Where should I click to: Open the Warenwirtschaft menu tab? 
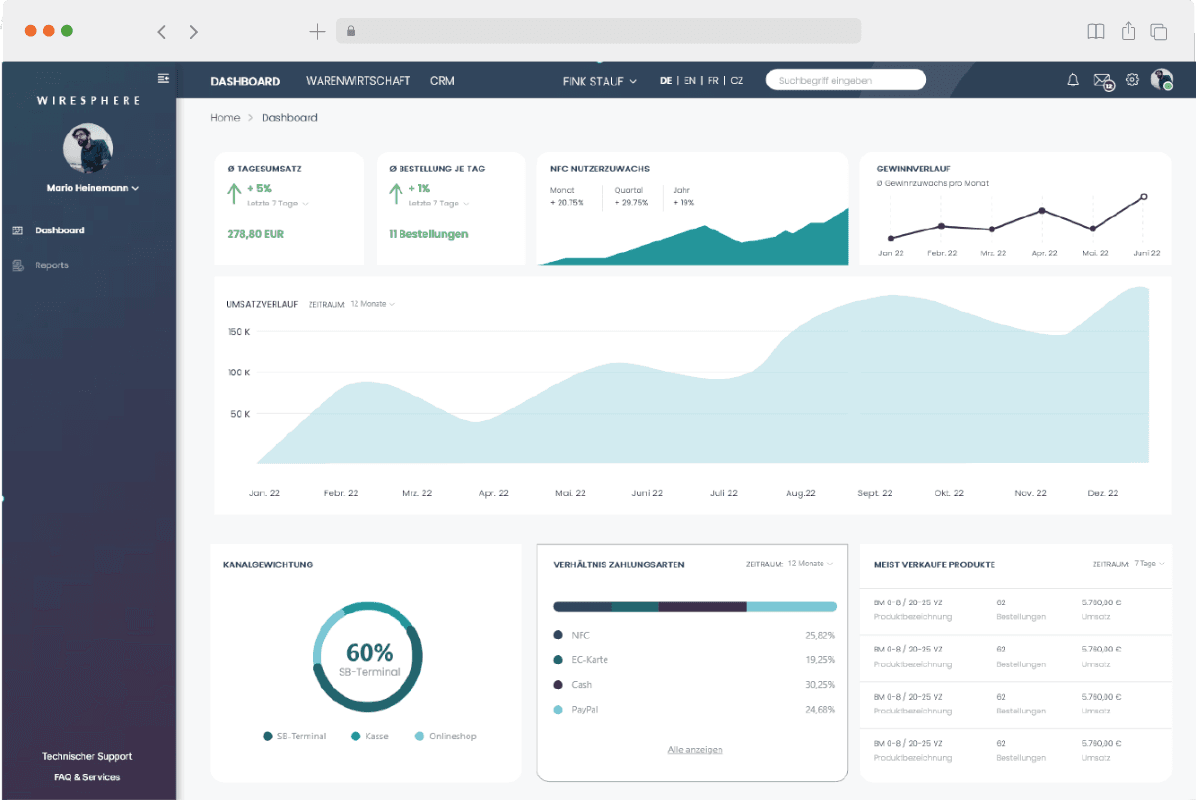(358, 81)
